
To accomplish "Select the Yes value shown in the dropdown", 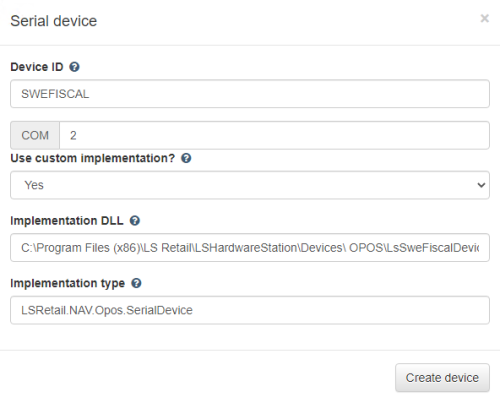I will [x=34, y=185].
